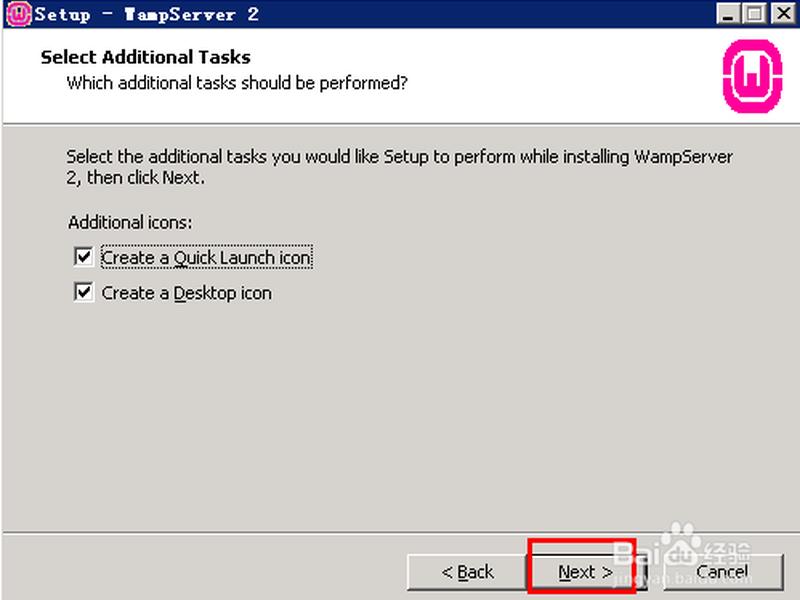Proceed by clicking Next button
Viewport: 800px width, 600px height.
pos(585,572)
